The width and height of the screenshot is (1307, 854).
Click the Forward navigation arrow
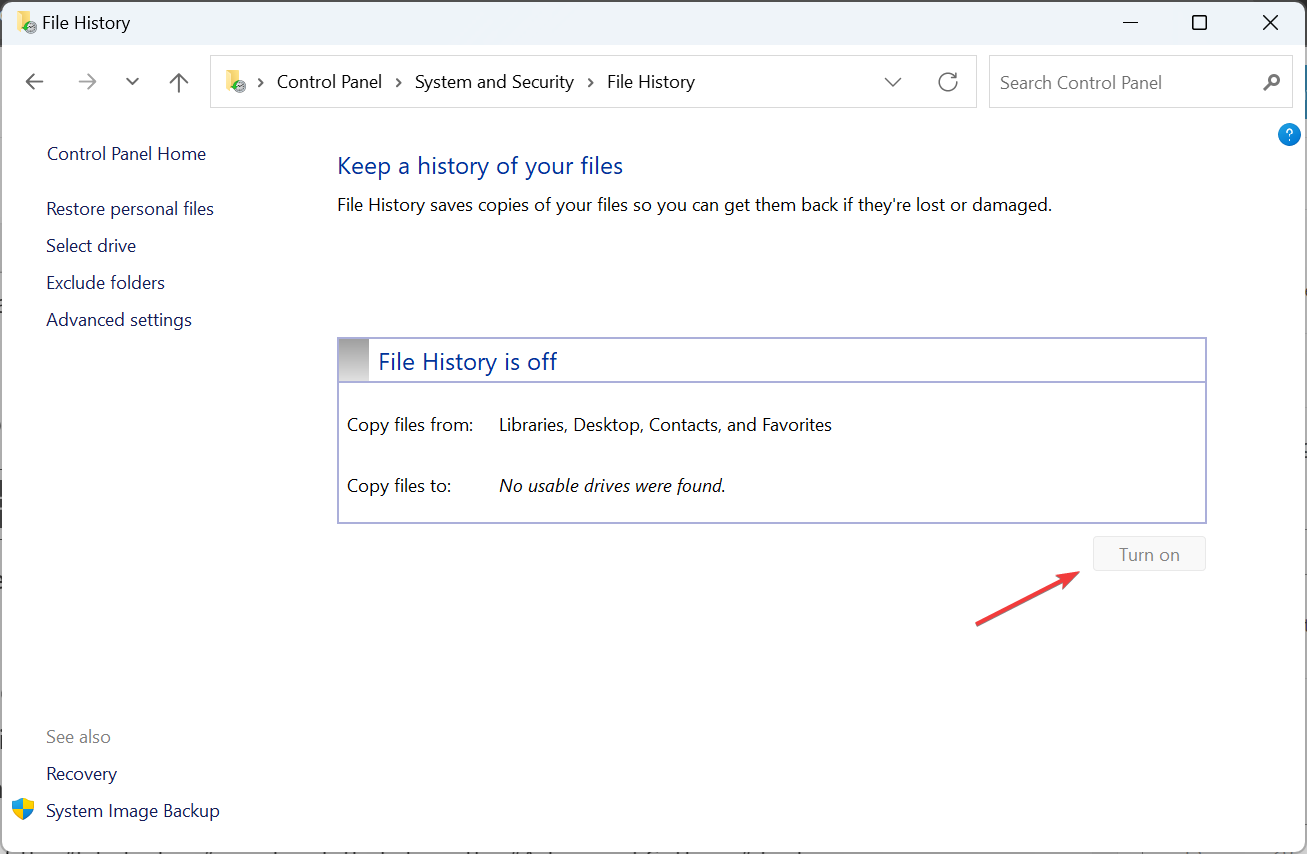(x=88, y=82)
